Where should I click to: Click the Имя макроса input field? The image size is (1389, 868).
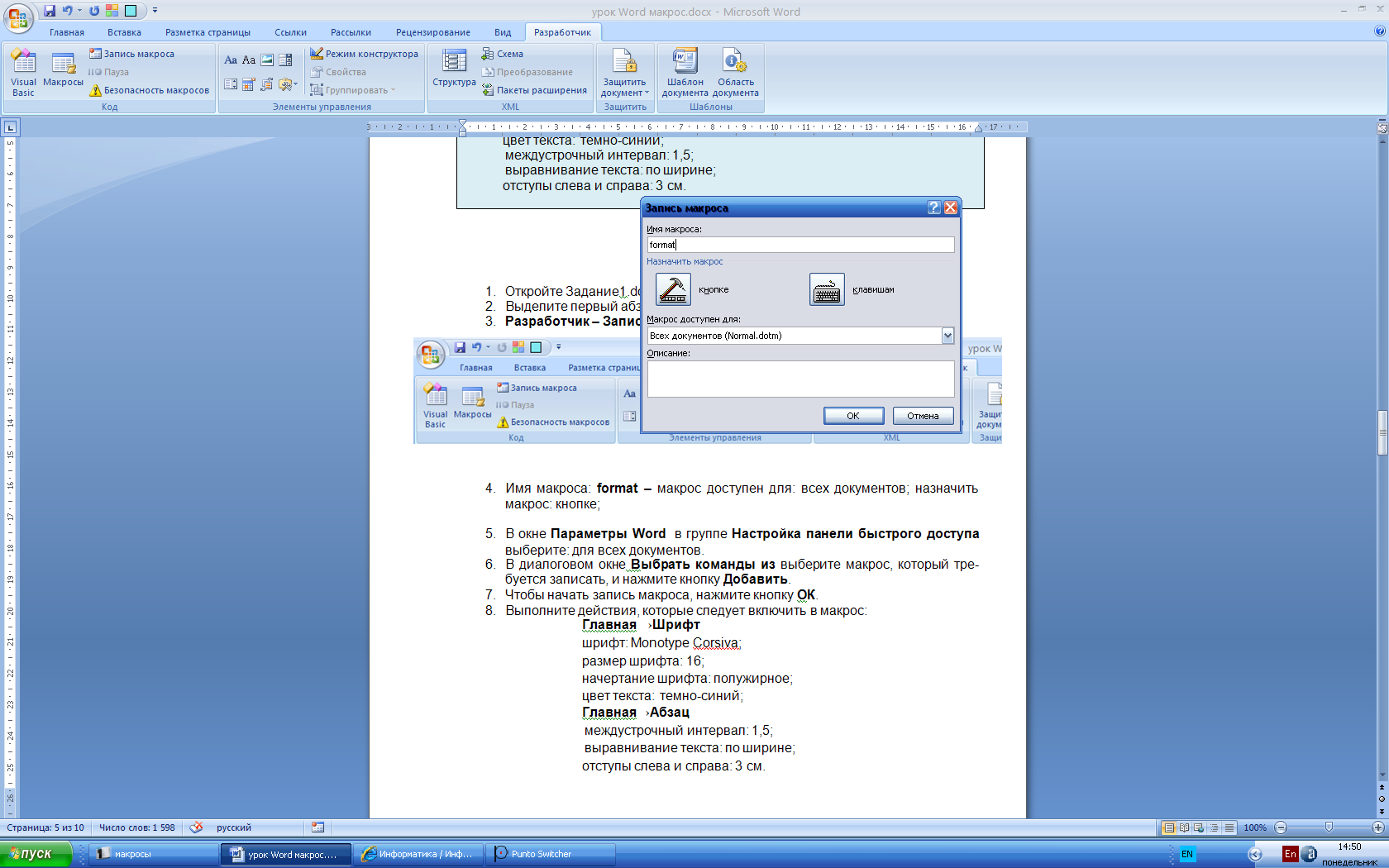[x=800, y=245]
